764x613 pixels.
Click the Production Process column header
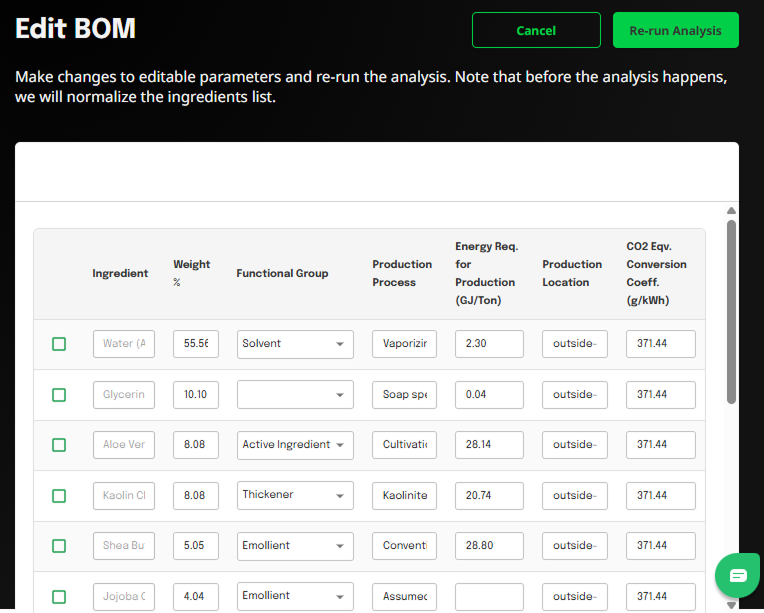coord(402,273)
